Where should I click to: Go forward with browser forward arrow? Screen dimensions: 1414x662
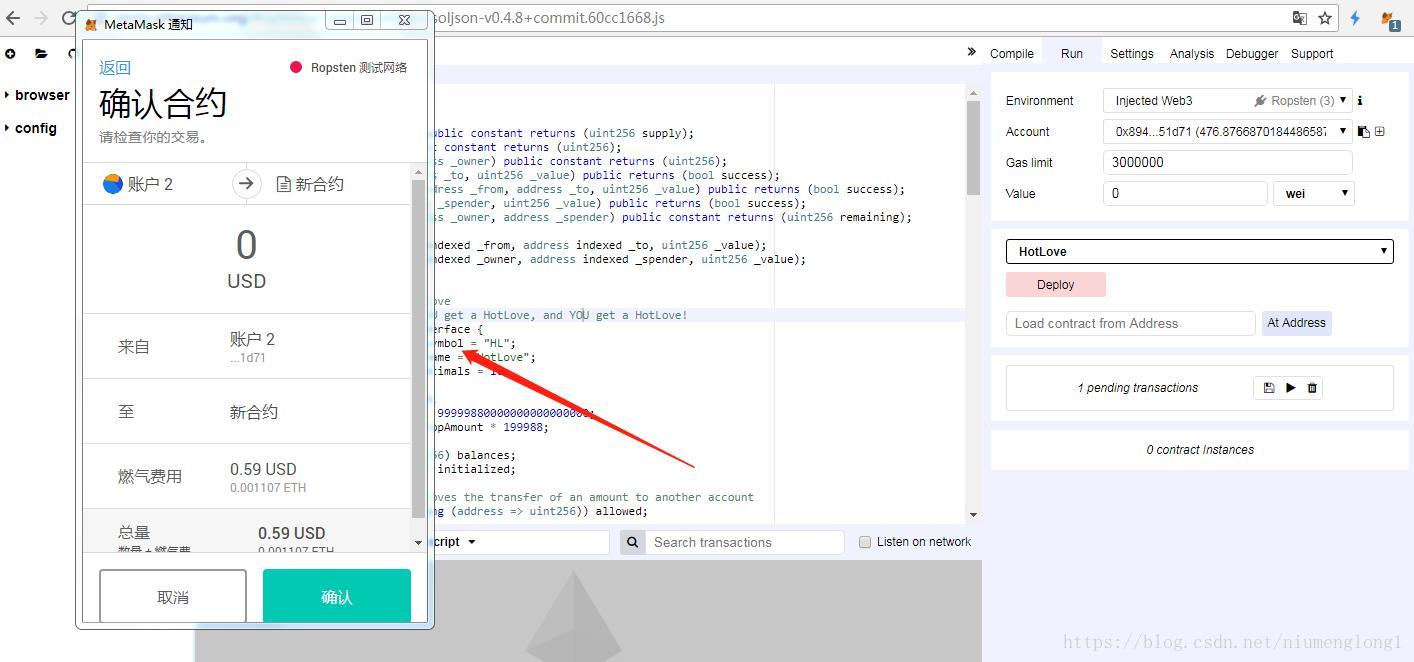point(41,18)
